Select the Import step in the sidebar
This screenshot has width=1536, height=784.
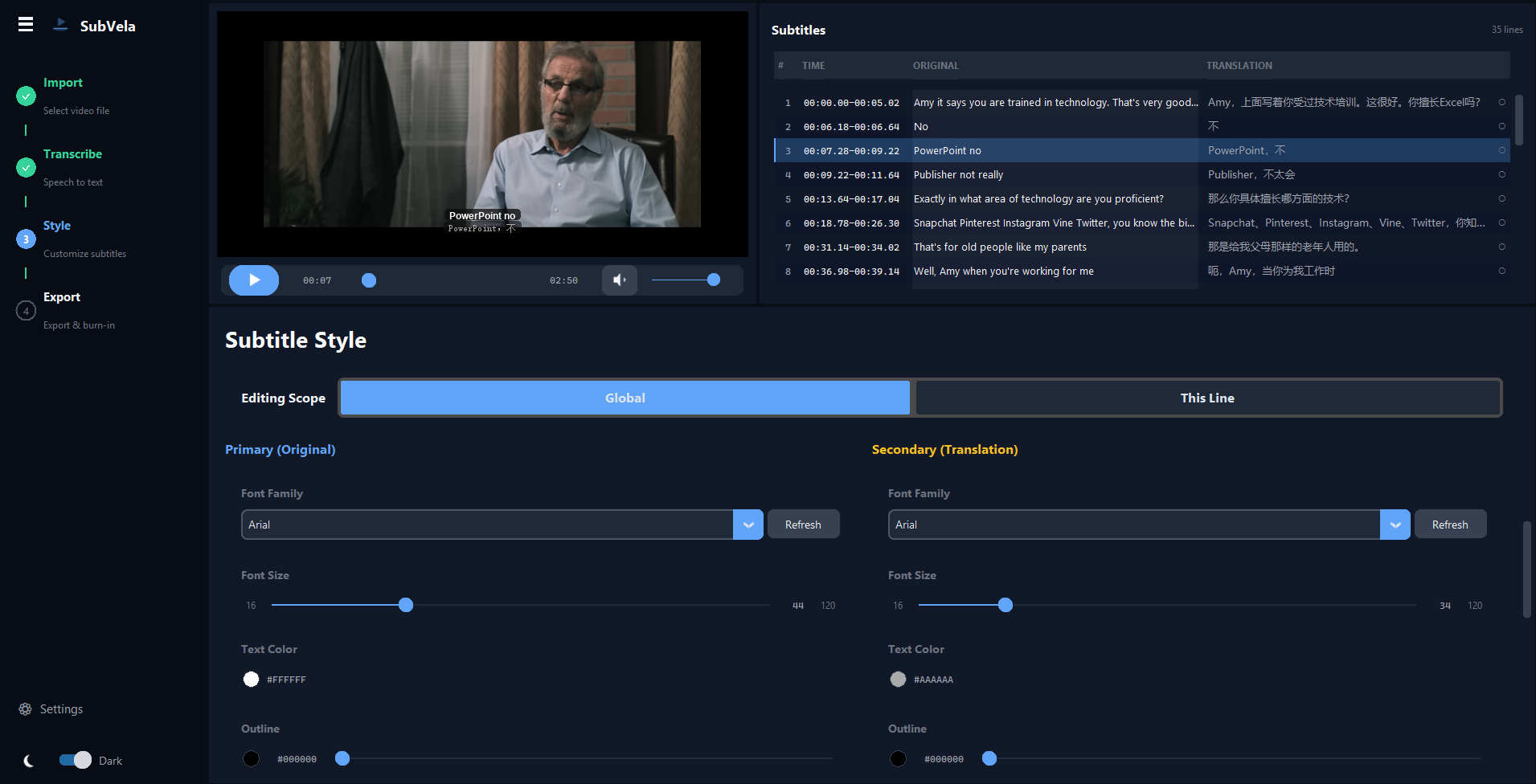25,96
